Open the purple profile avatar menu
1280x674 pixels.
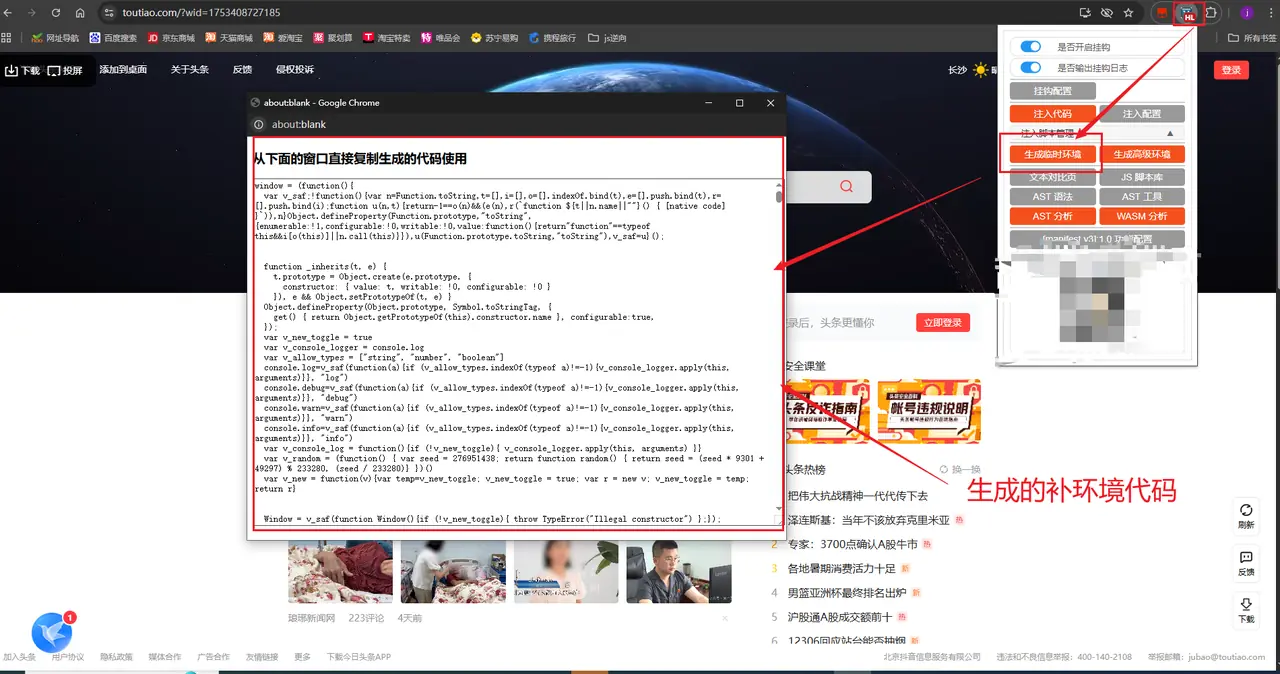(x=1246, y=13)
